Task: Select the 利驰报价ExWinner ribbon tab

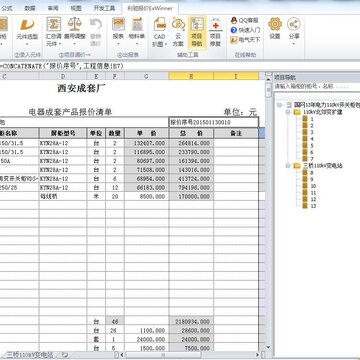Action: point(150,8)
